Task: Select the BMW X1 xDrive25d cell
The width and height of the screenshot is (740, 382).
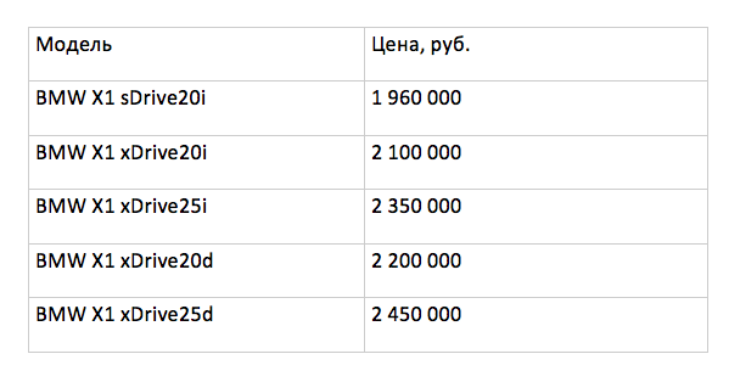Action: click(196, 324)
